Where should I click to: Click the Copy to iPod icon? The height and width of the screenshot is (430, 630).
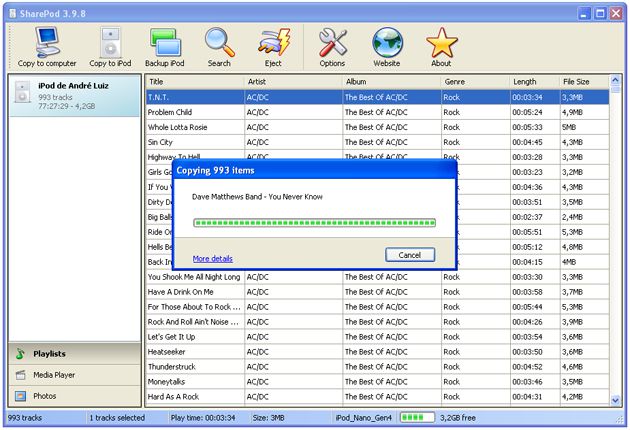[x=110, y=47]
